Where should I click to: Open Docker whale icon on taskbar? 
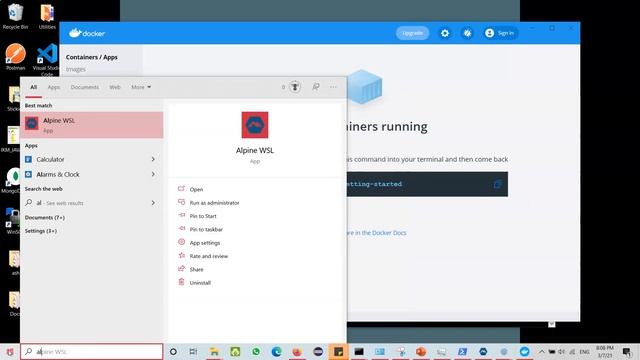point(524,351)
